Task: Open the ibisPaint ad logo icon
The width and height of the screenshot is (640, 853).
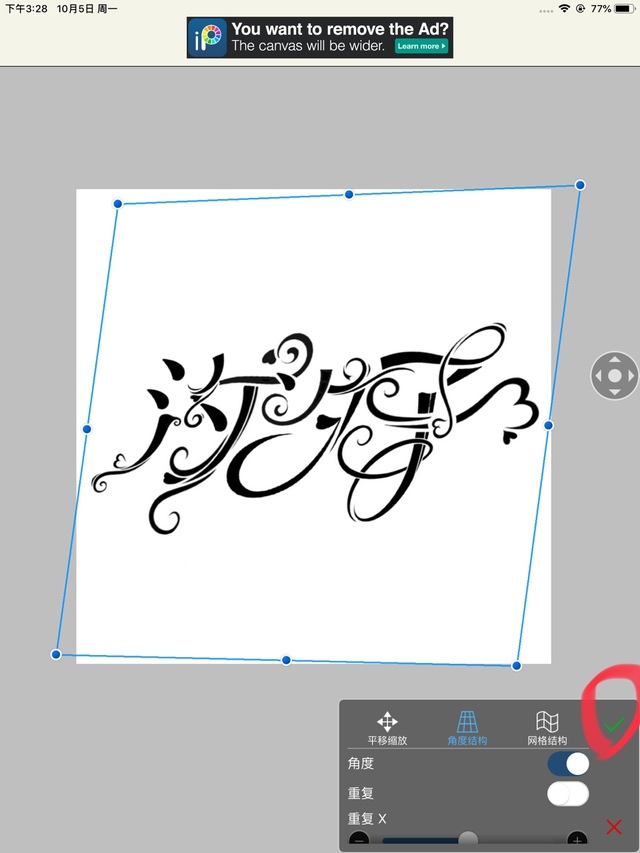Action: pyautogui.click(x=208, y=38)
